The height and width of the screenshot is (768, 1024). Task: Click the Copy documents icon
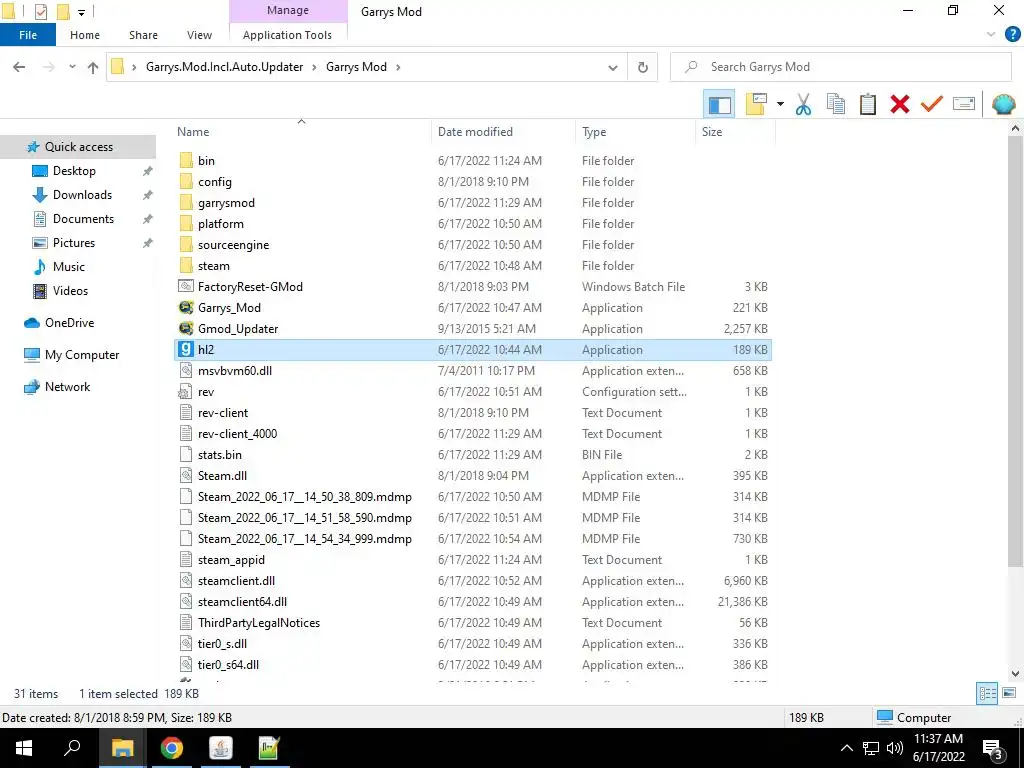point(835,104)
